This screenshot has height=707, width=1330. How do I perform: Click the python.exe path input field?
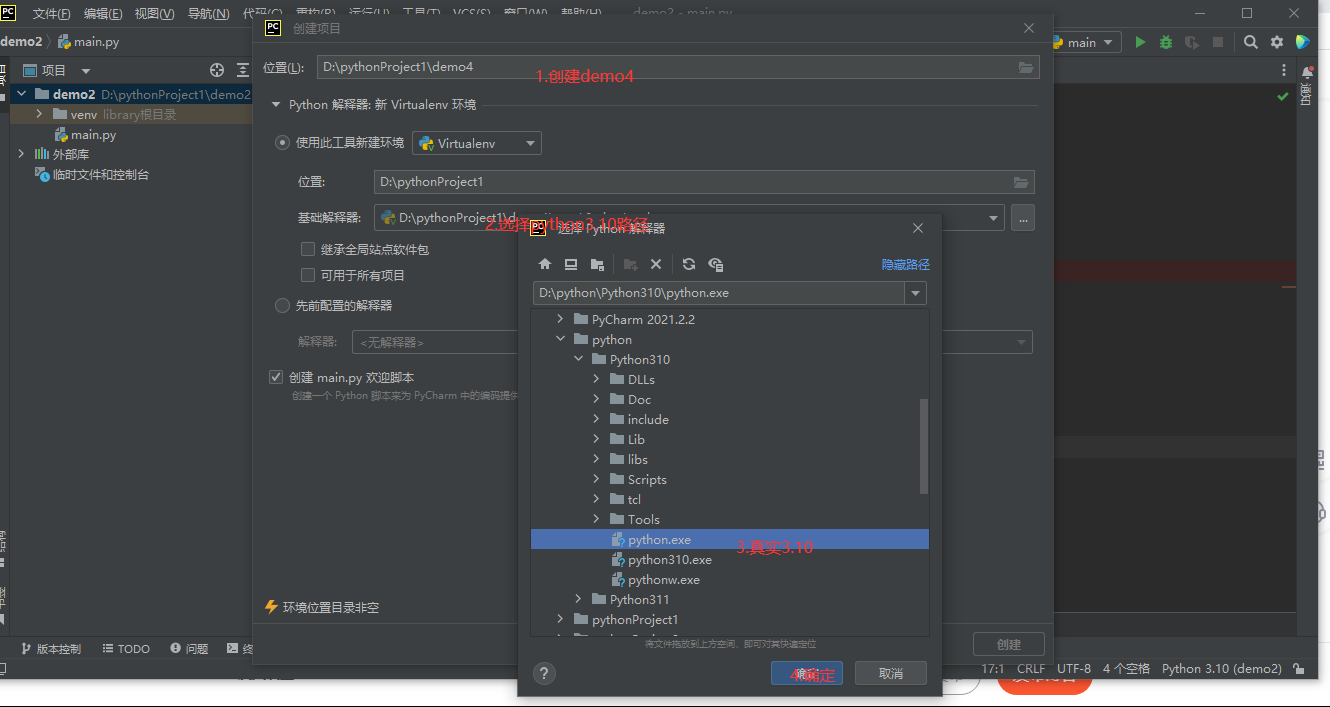(718, 293)
